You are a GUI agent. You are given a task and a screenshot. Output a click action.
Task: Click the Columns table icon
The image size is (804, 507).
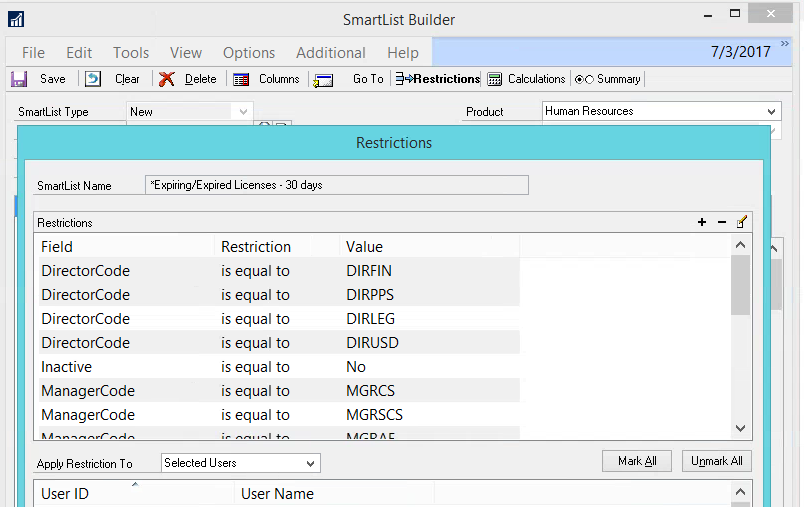coord(241,79)
